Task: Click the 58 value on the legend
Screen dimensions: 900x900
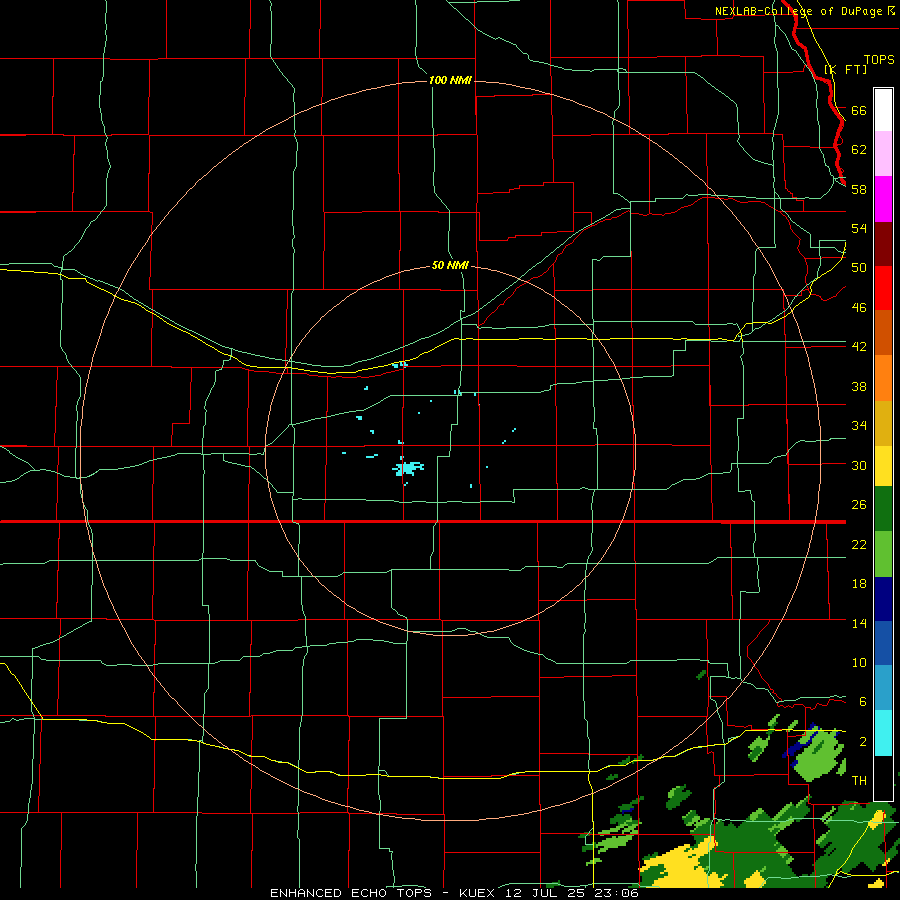Action: coord(859,189)
